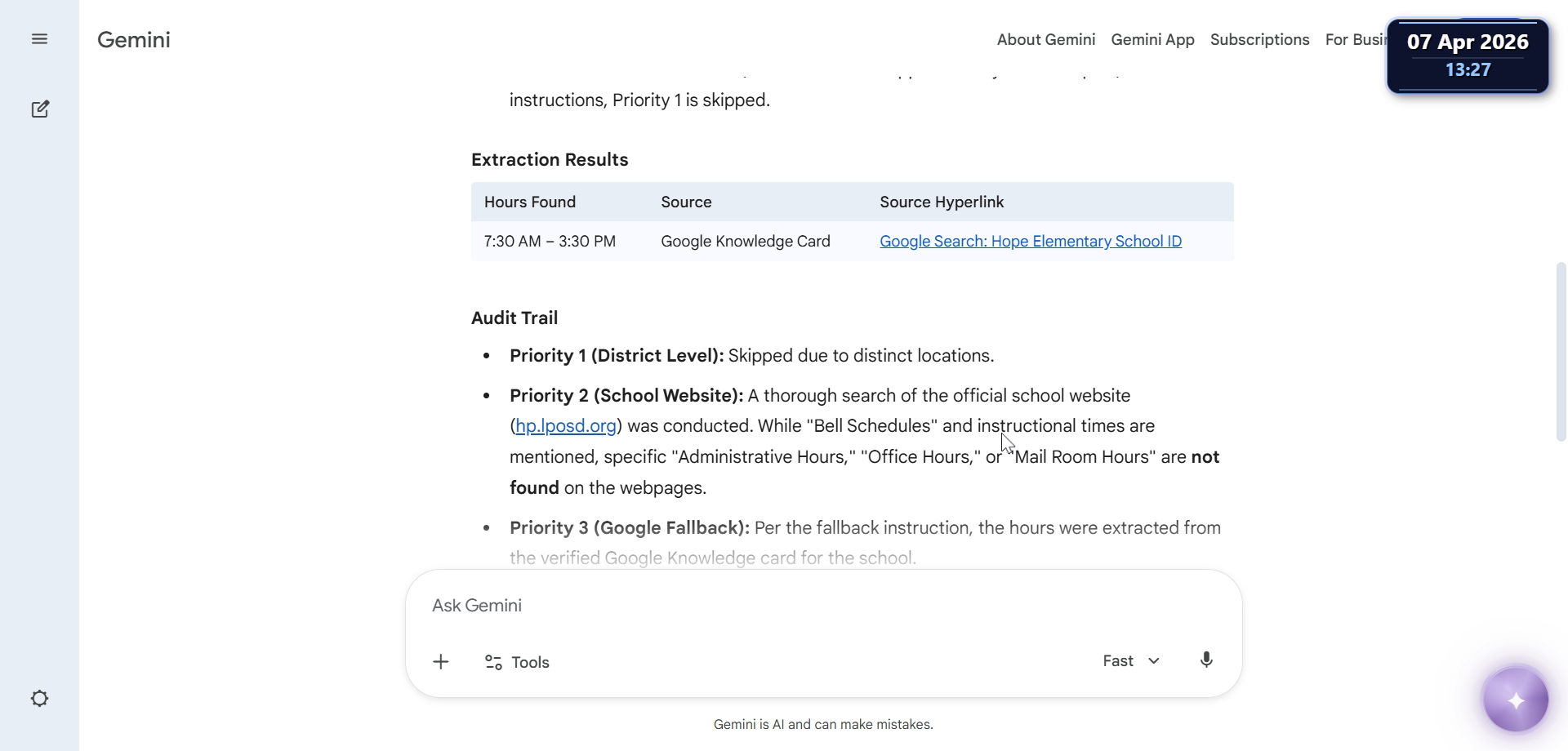Click the purple sparkle floating button
1568x751 pixels.
pos(1516,700)
